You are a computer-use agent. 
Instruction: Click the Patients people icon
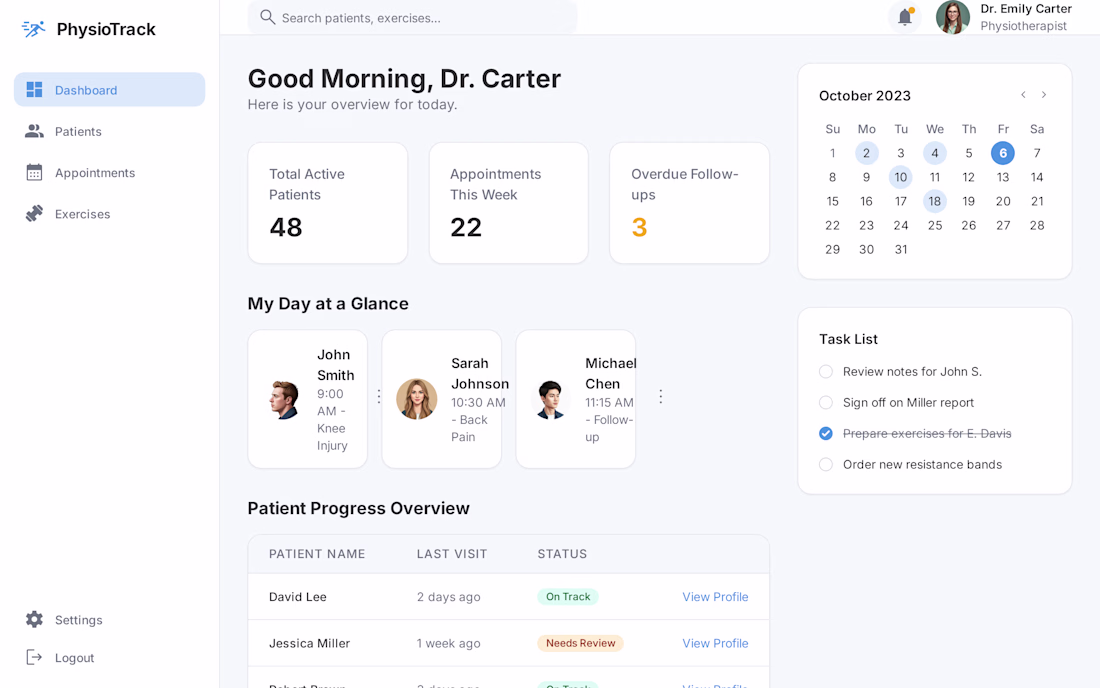point(34,131)
